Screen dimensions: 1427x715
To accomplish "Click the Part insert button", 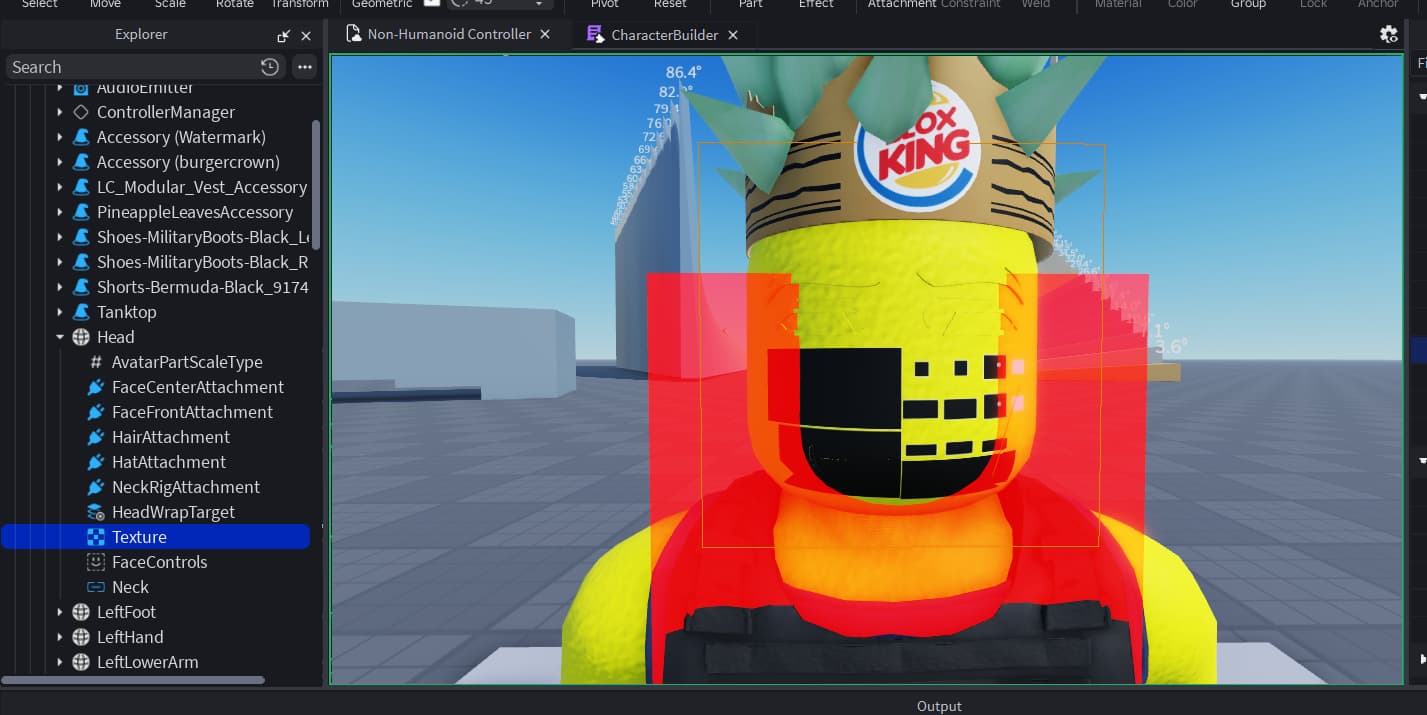I will pos(751,4).
